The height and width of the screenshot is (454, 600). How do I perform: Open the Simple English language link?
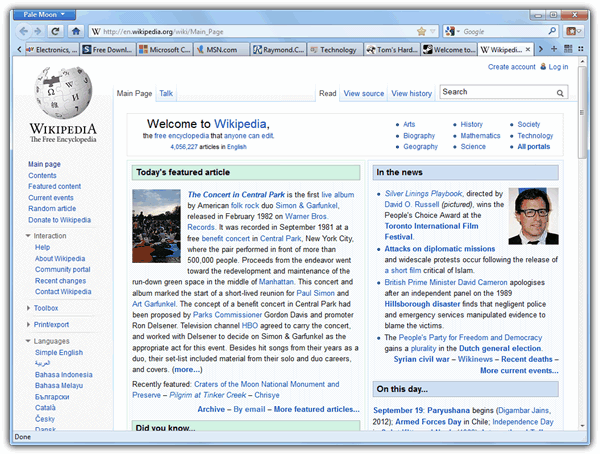[59, 352]
